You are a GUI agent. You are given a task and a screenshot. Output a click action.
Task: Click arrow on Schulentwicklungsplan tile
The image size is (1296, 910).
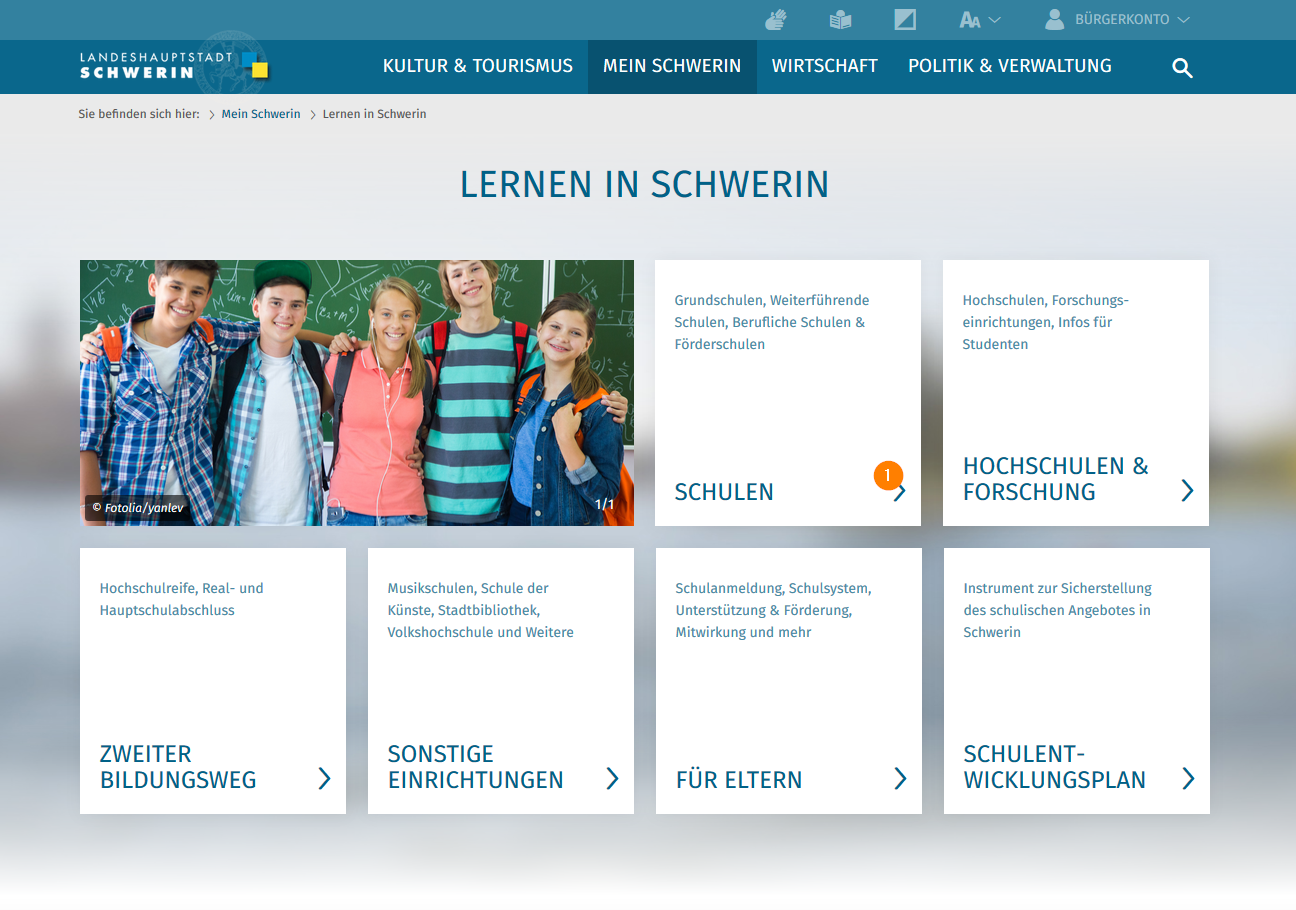[1188, 778]
